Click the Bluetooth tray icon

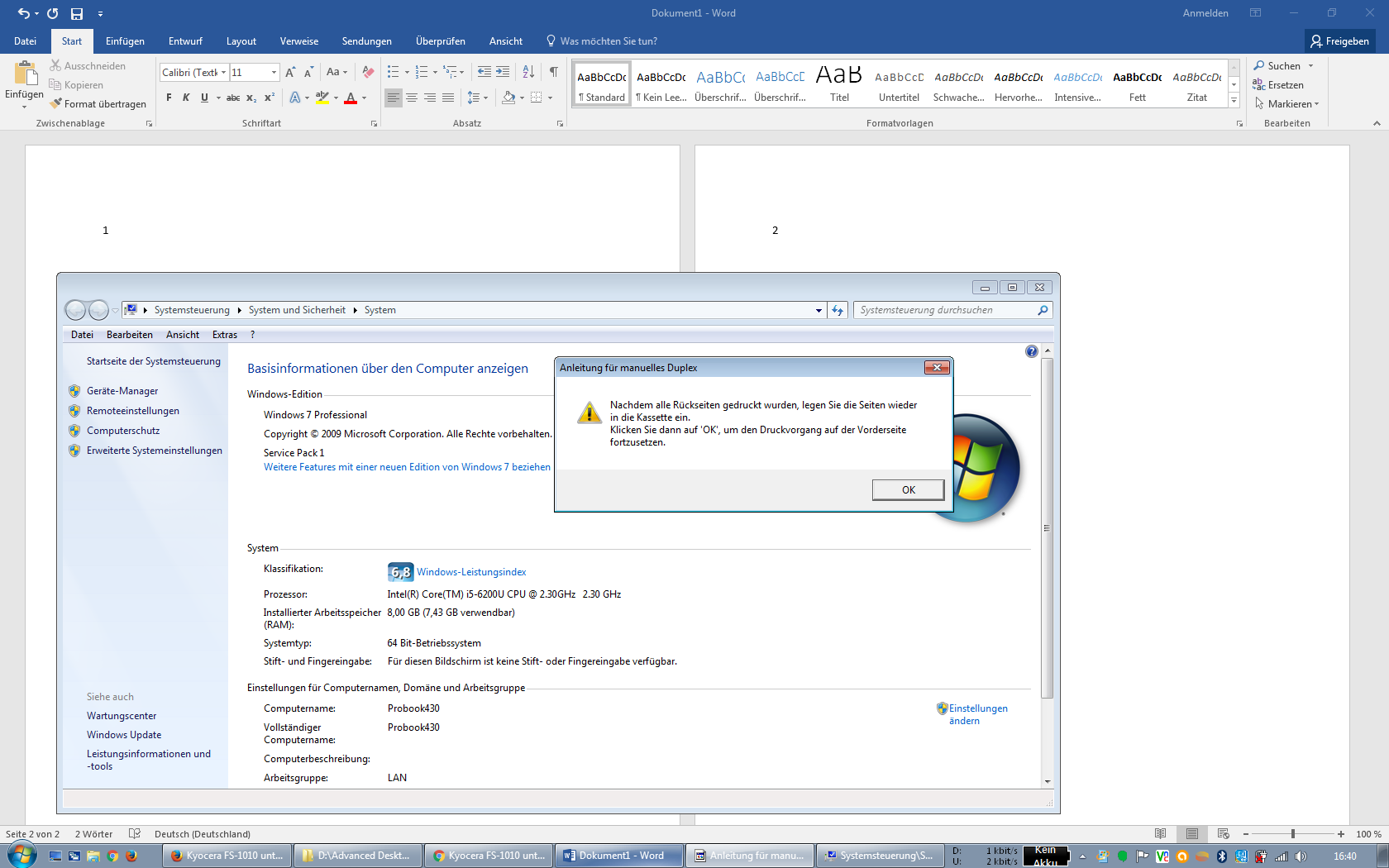click(x=1221, y=856)
